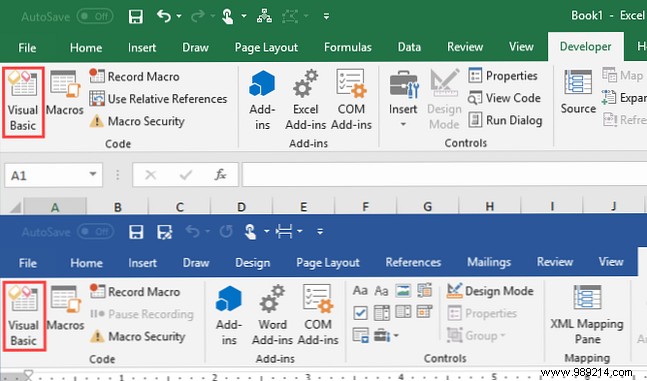Screen dimensions: 647x381
Task: Switch to Formulas tab in Excel
Action: point(347,47)
